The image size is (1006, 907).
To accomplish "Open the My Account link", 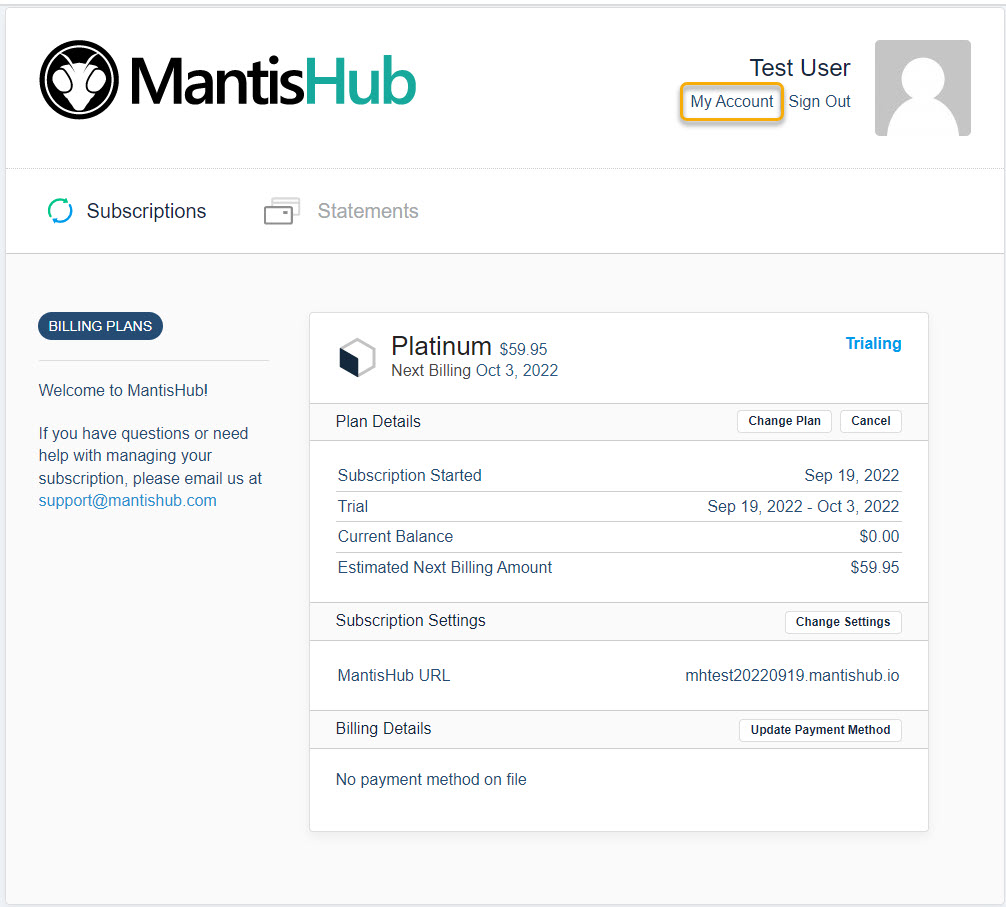I will [731, 101].
